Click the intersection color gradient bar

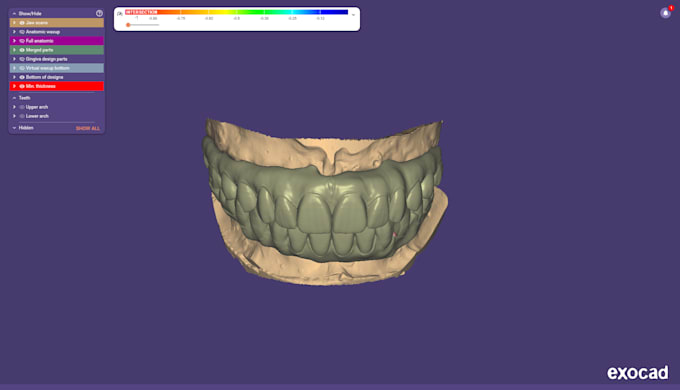pos(237,12)
